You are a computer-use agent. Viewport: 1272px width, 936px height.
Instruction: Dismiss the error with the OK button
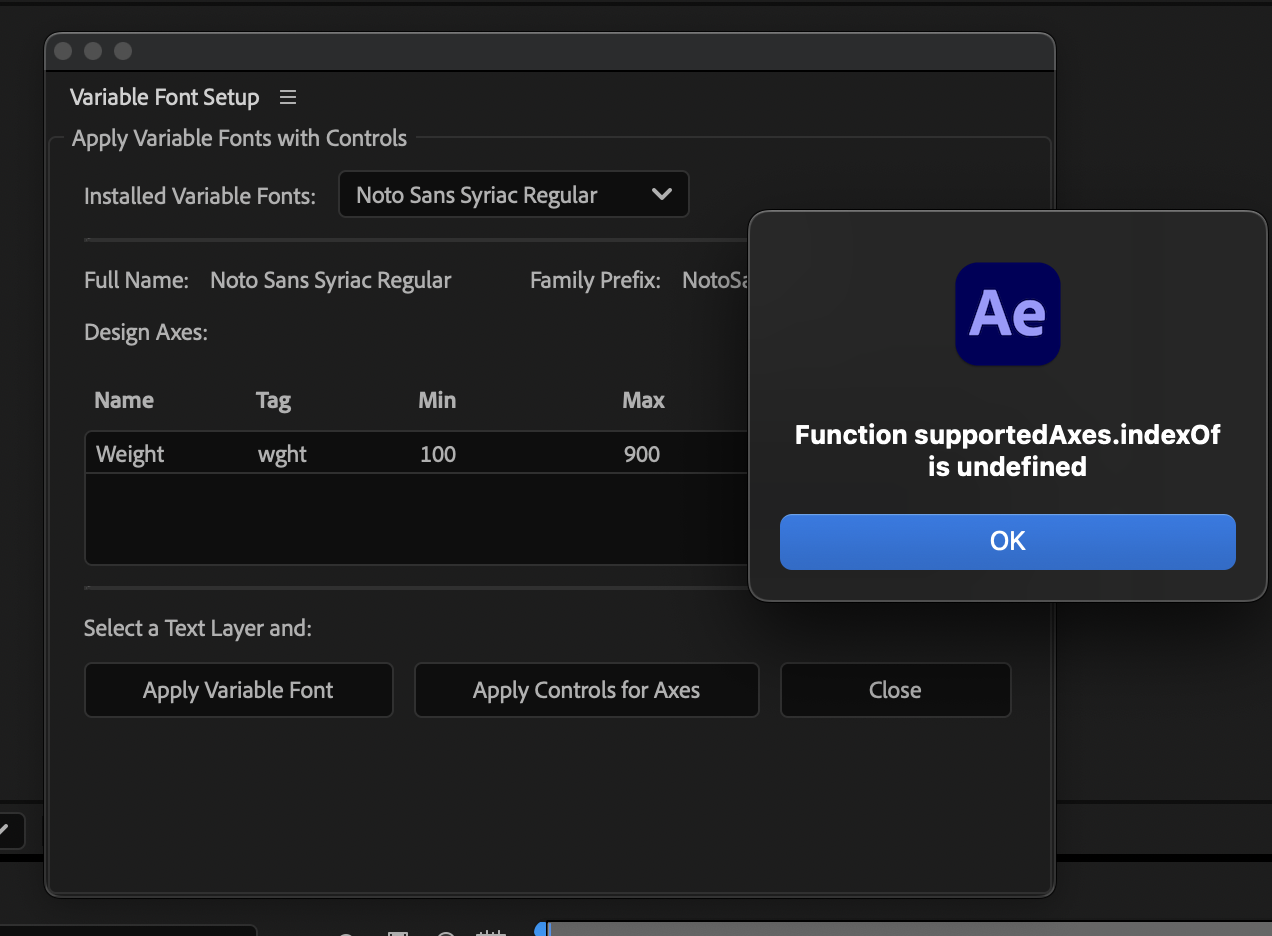click(x=1007, y=541)
